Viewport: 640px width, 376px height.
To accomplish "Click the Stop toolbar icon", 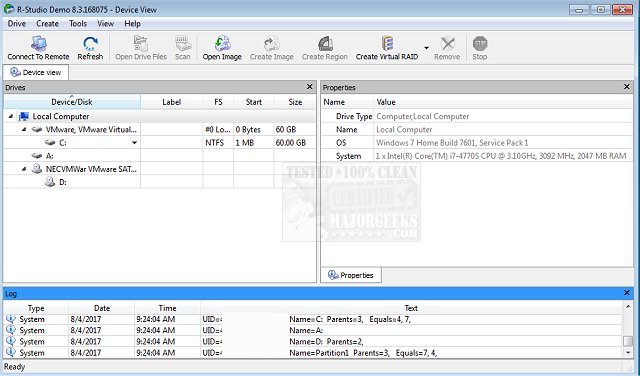I will [480, 43].
